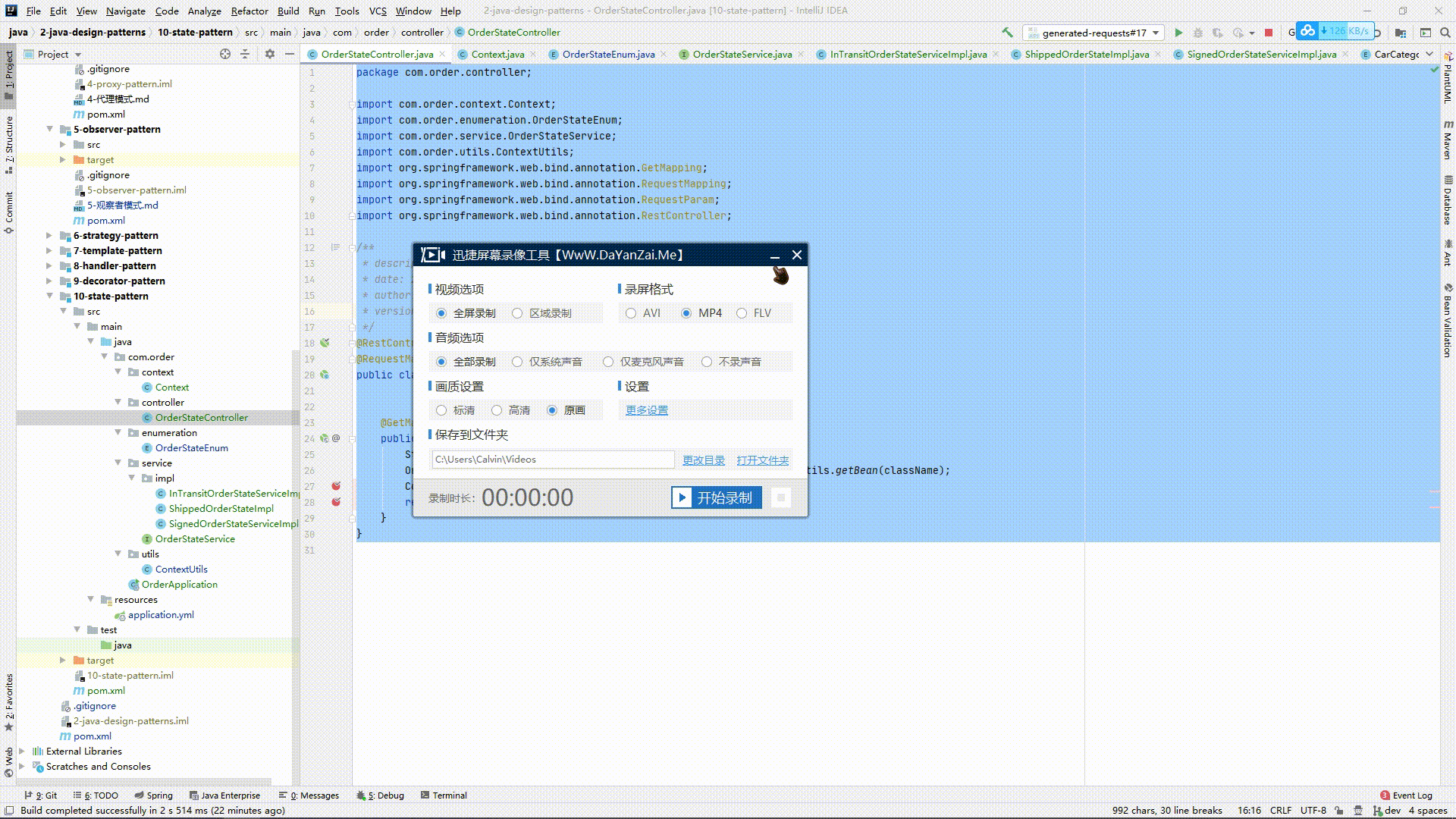1456x819 pixels.
Task: Run with coverage icon in toolbar
Action: (x=1218, y=33)
